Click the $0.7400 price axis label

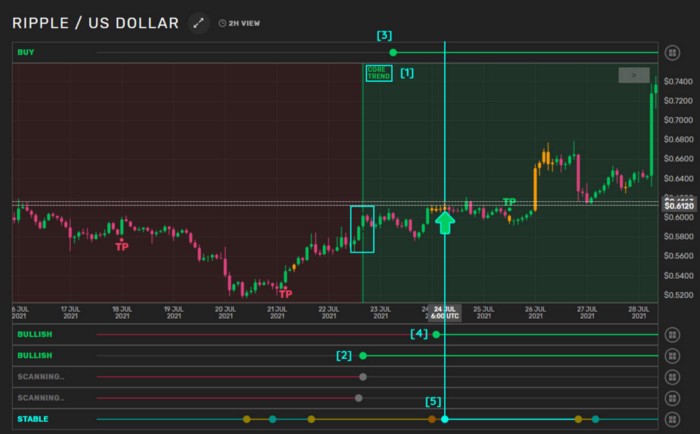678,81
